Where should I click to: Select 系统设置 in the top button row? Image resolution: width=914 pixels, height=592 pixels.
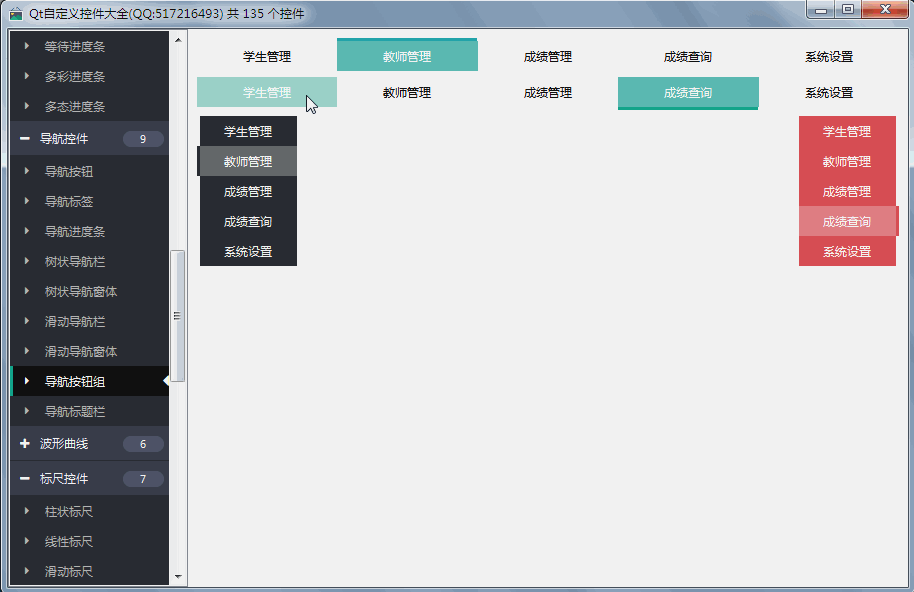(829, 57)
